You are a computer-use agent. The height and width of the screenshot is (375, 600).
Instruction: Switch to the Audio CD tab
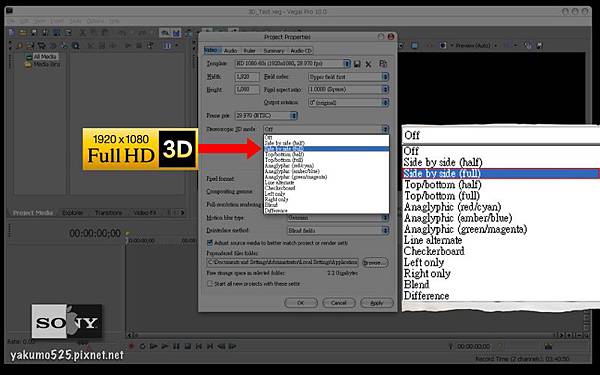coord(301,51)
